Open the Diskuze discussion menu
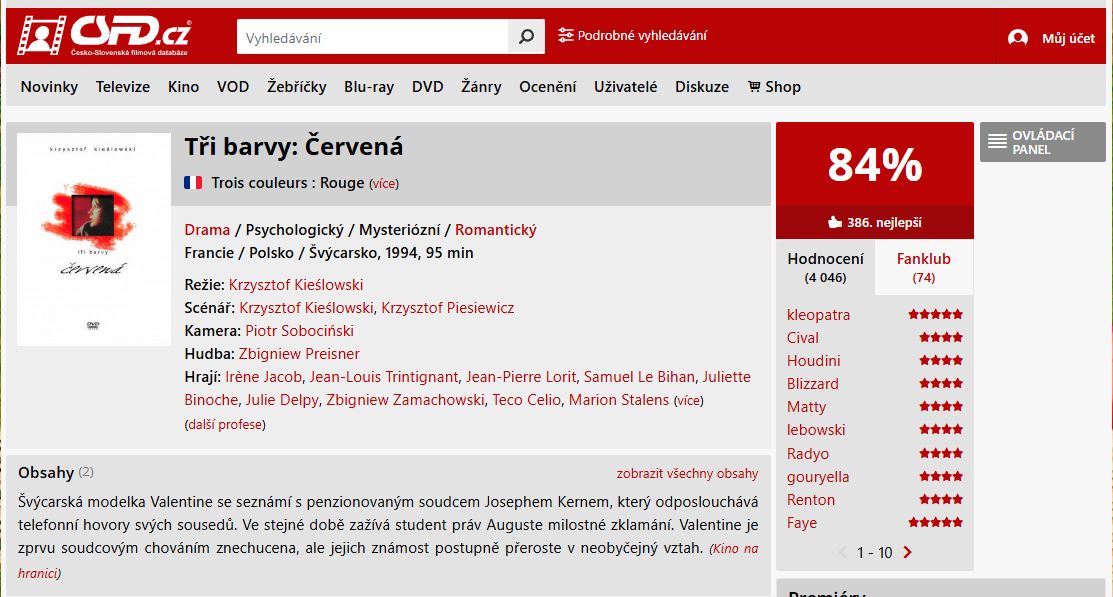 click(x=702, y=87)
